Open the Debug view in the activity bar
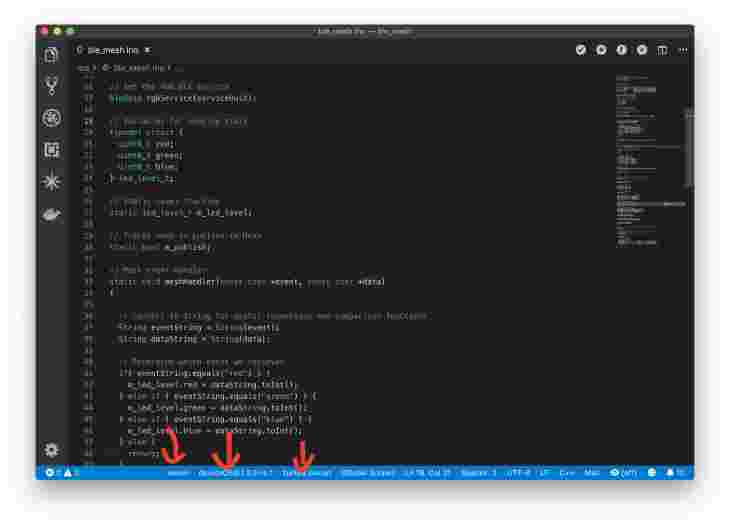This screenshot has height=527, width=730. (51, 118)
